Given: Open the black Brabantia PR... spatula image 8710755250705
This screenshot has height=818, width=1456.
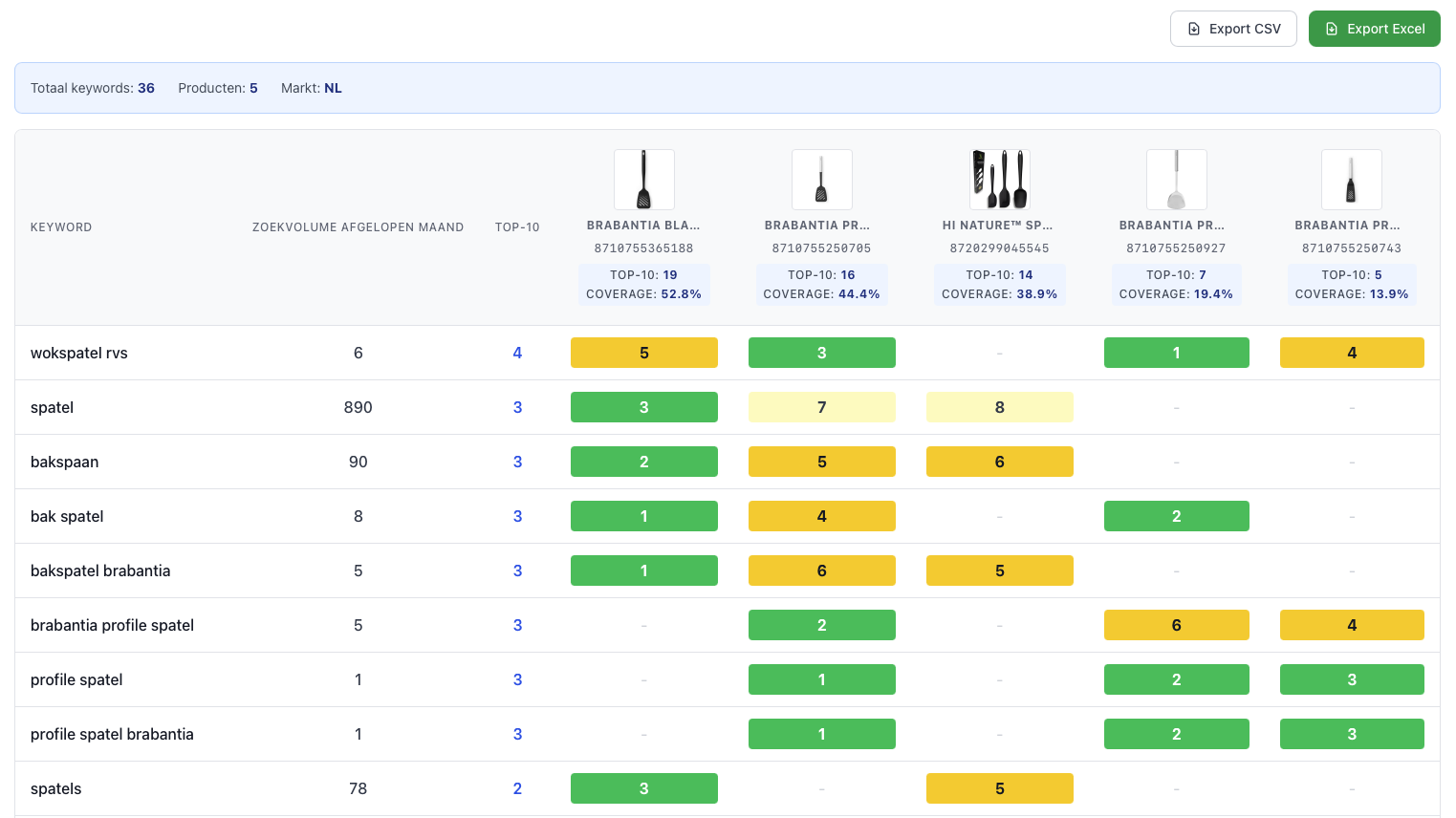Looking at the screenshot, I should [x=821, y=179].
